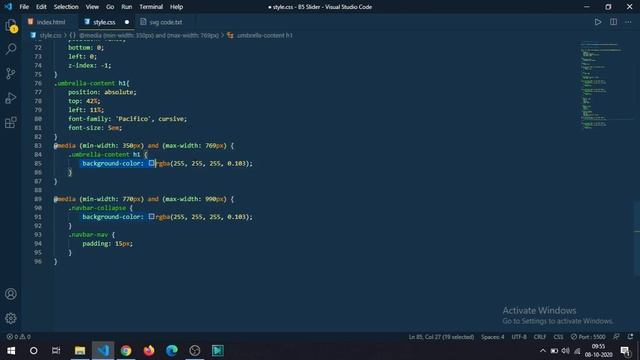640x360 pixels.
Task: Open the Explorer view in activity bar
Action: tap(11, 26)
